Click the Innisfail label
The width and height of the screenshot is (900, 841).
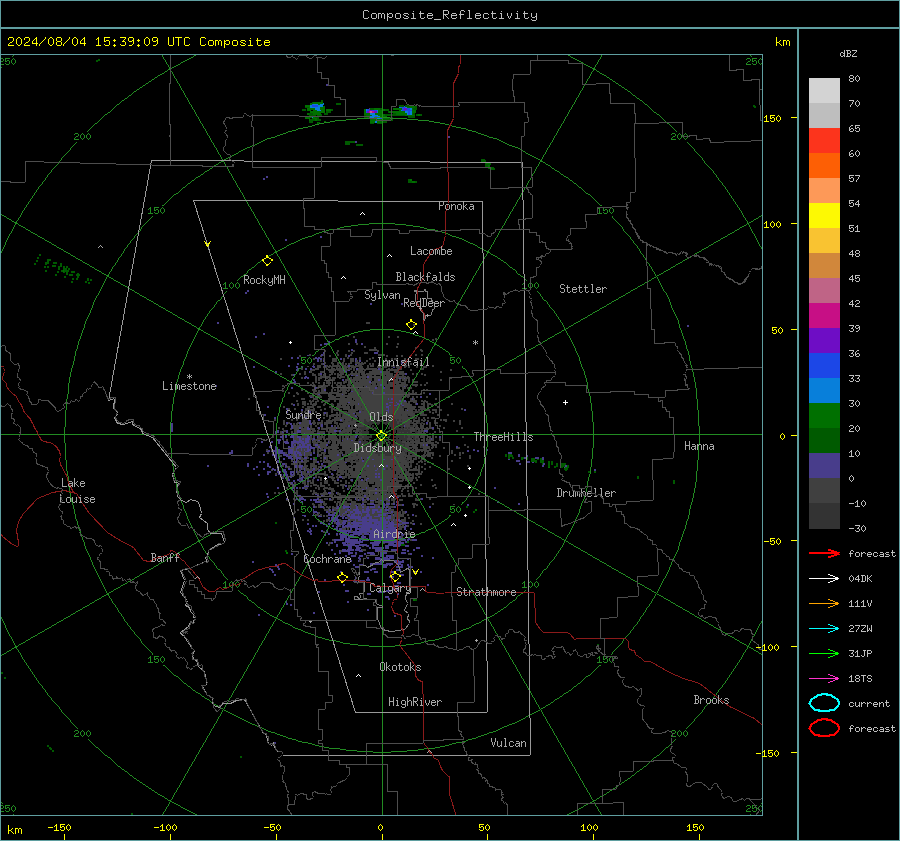pos(403,362)
